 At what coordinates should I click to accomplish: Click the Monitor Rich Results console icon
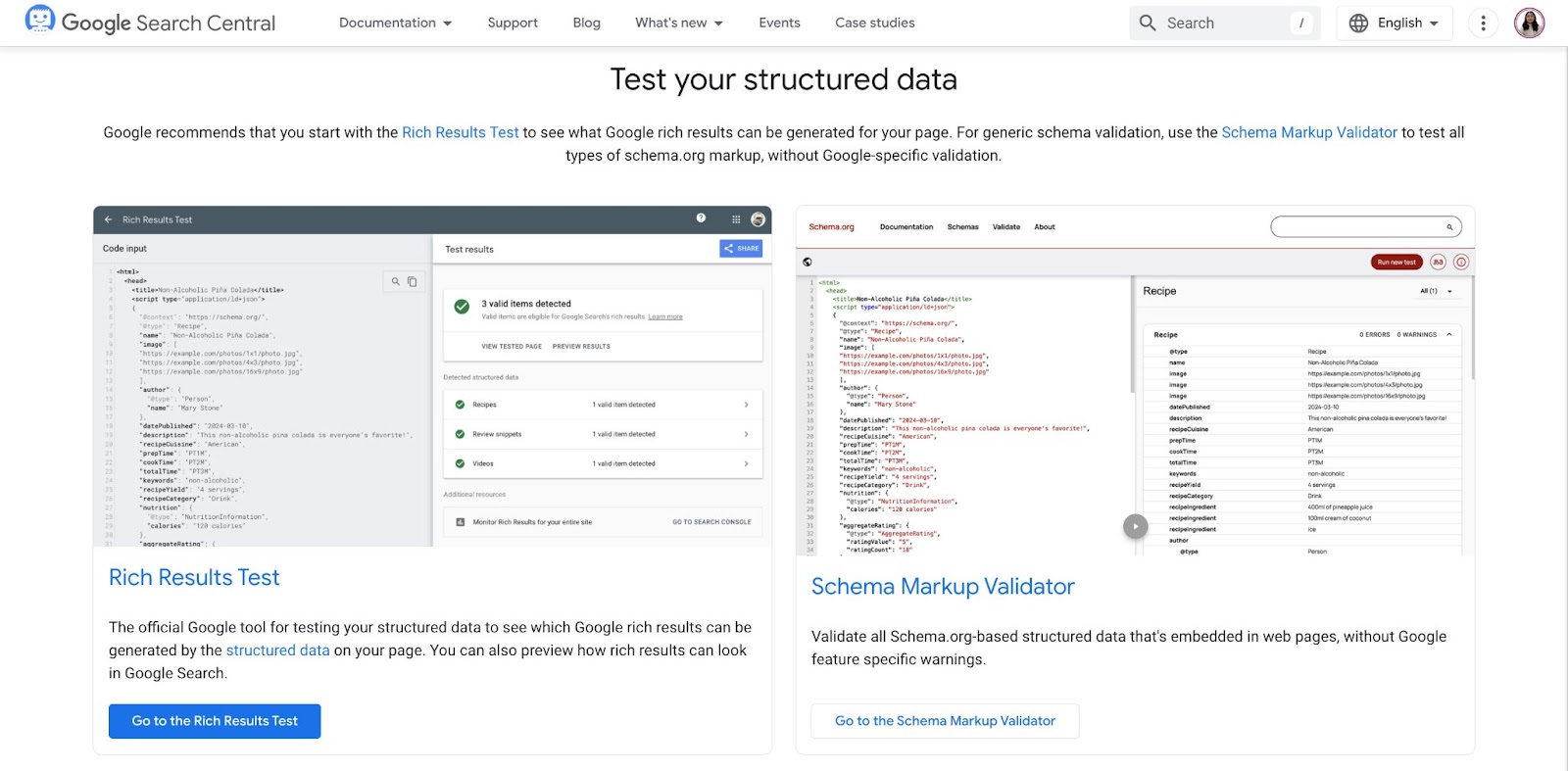[x=460, y=522]
